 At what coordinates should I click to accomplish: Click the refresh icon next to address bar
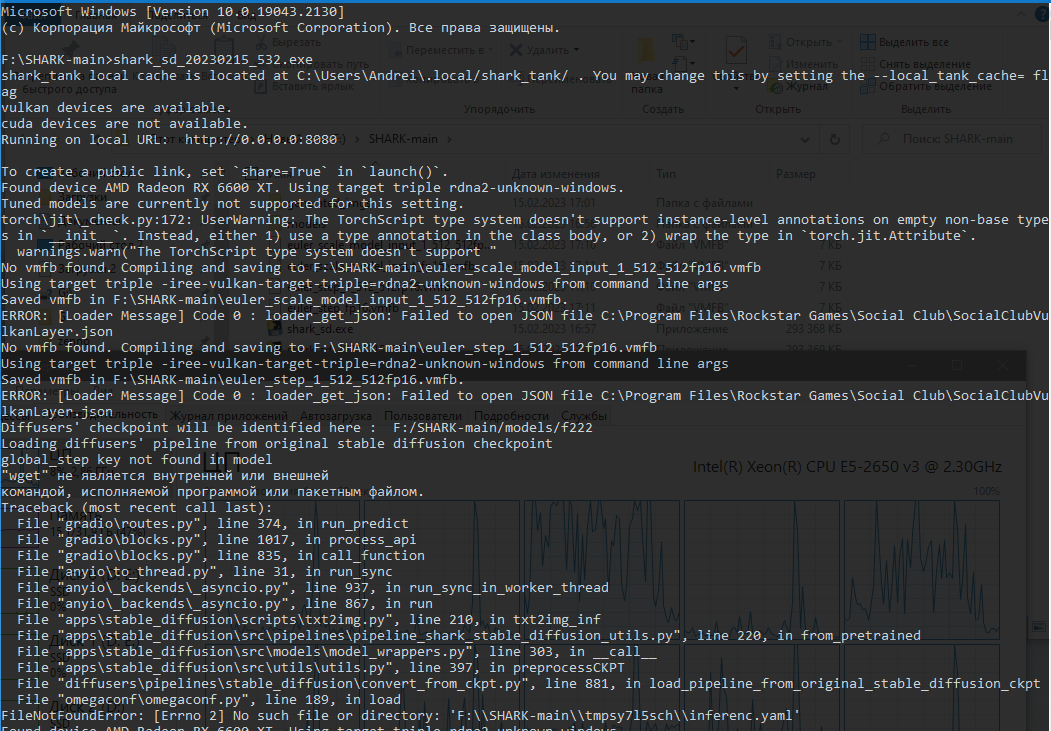tap(836, 139)
